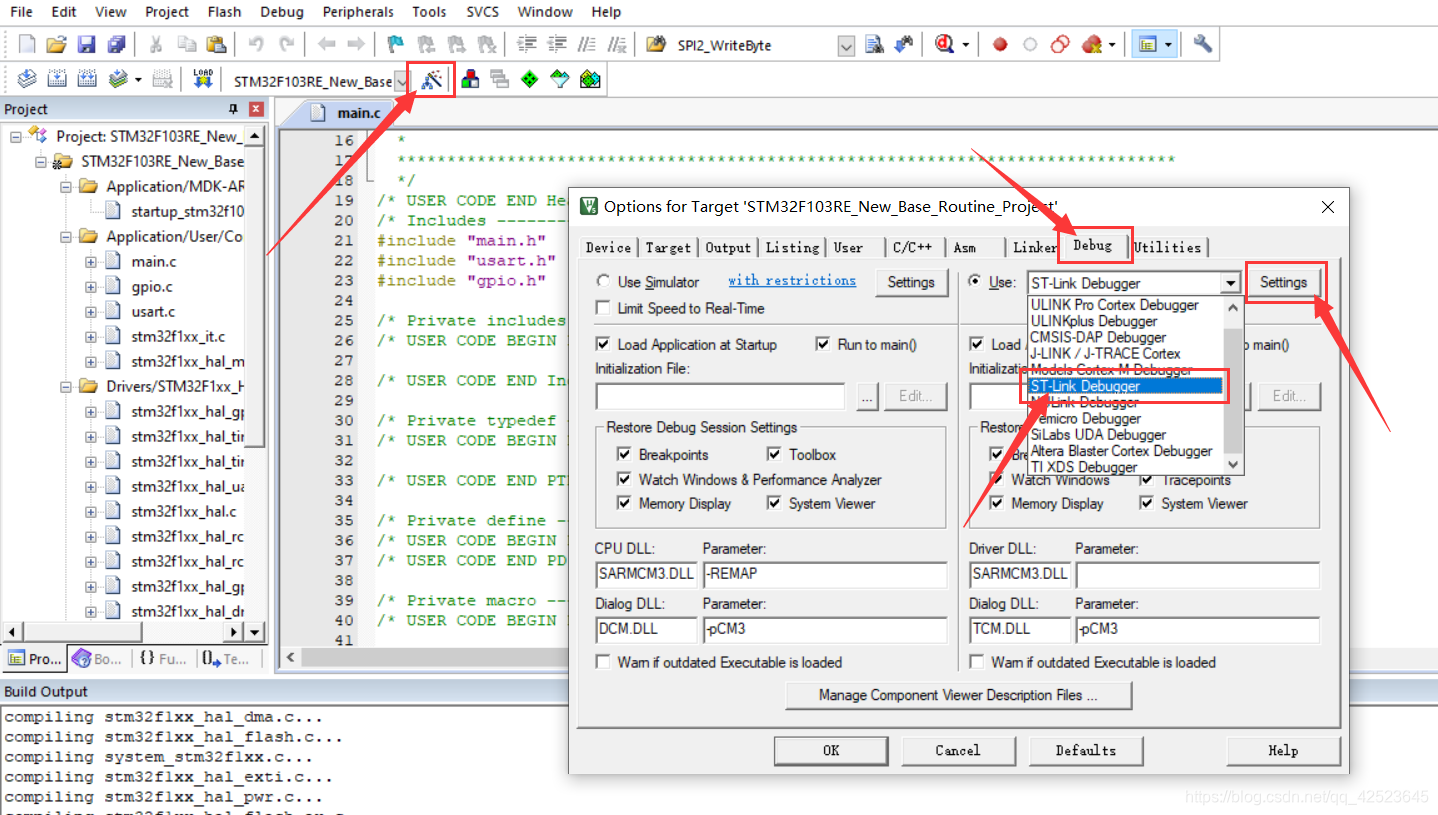Open the Debug tab
Screen dimensions: 1438x815
tap(1092, 245)
